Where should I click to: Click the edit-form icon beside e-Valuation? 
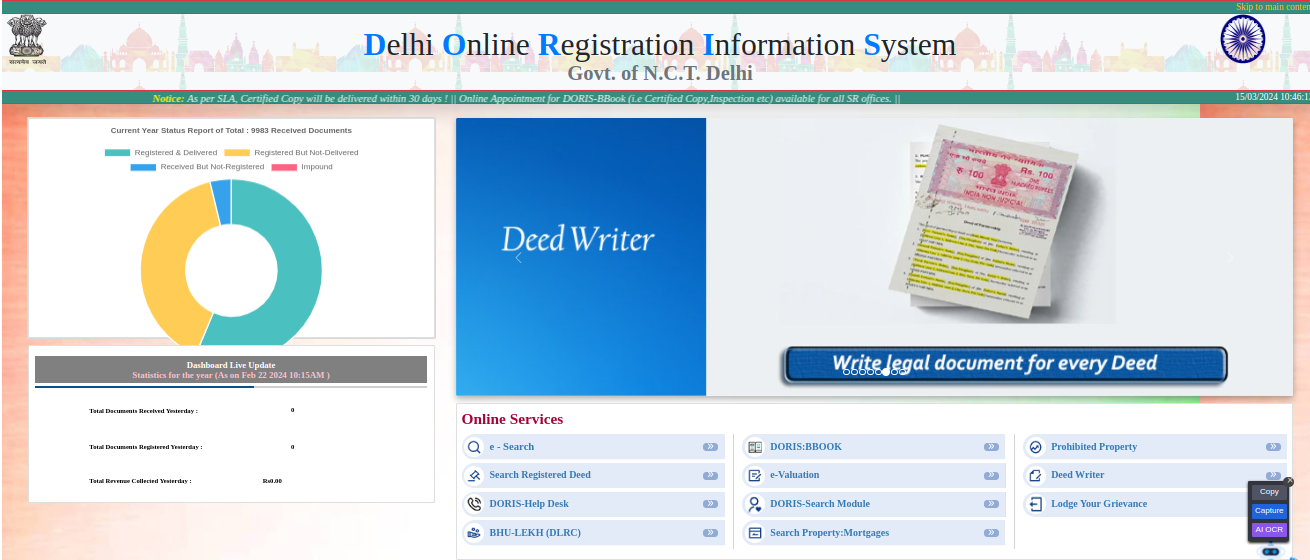[755, 475]
